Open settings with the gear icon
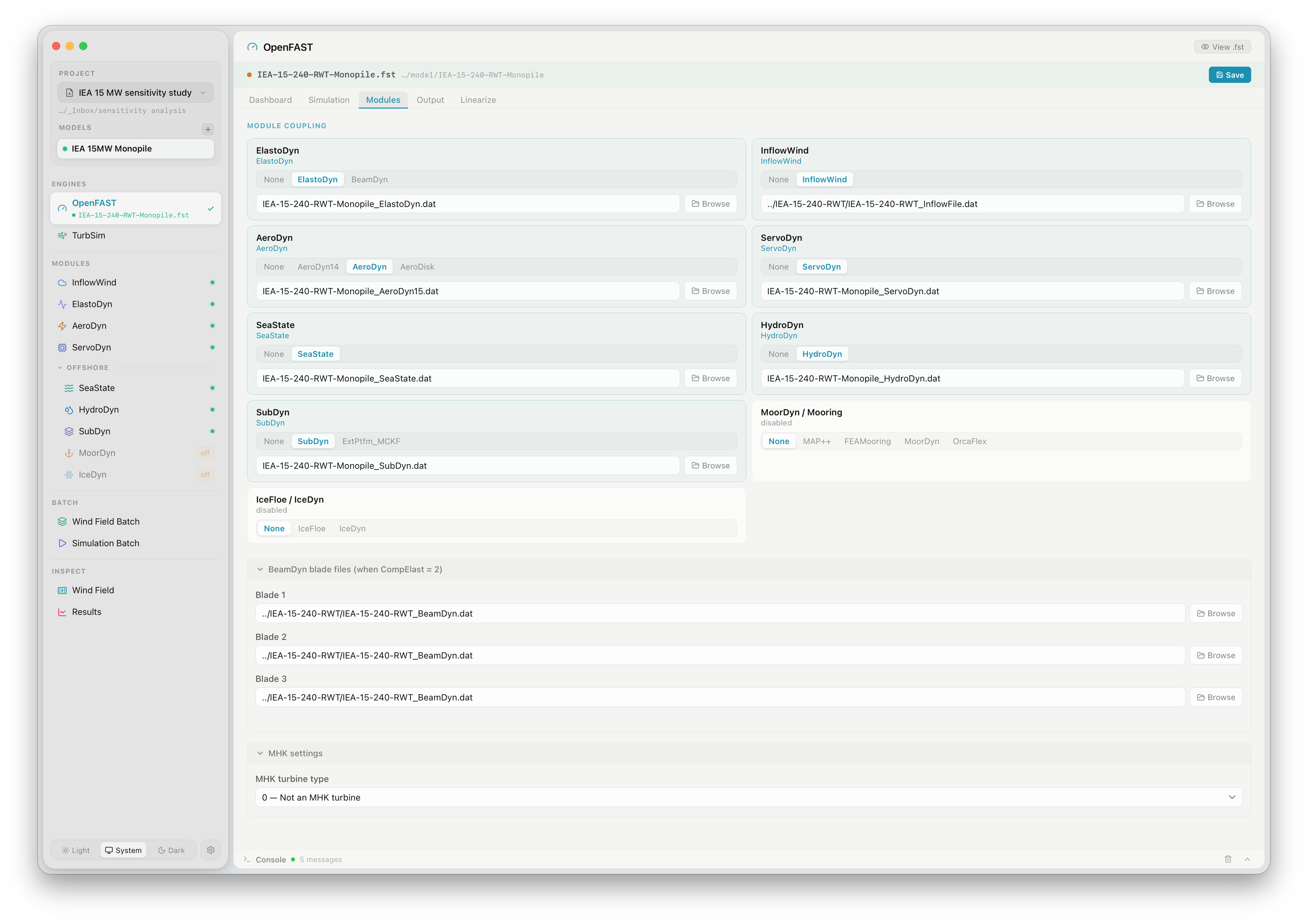Screen dimensions: 1308x924 (x=211, y=850)
